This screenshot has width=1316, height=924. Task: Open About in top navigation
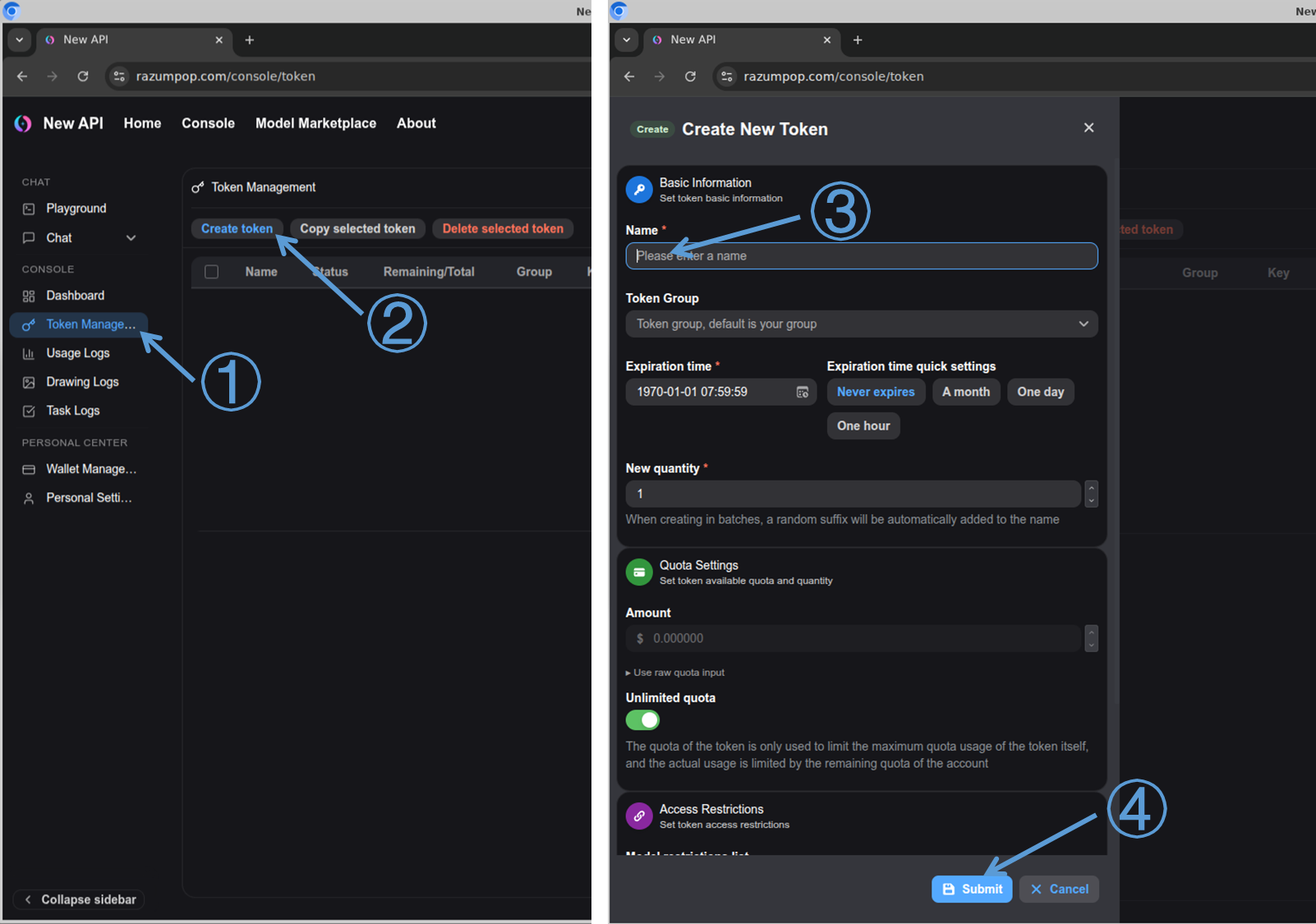point(416,123)
